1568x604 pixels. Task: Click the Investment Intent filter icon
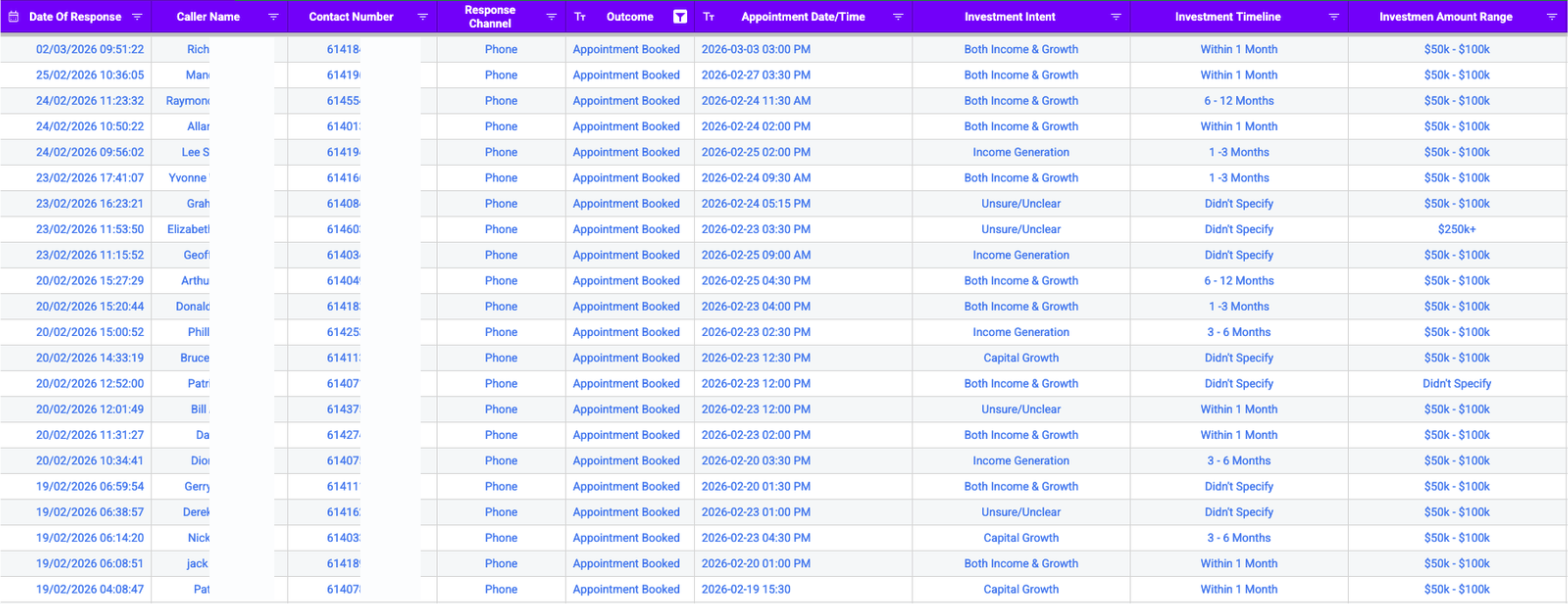[x=1115, y=17]
